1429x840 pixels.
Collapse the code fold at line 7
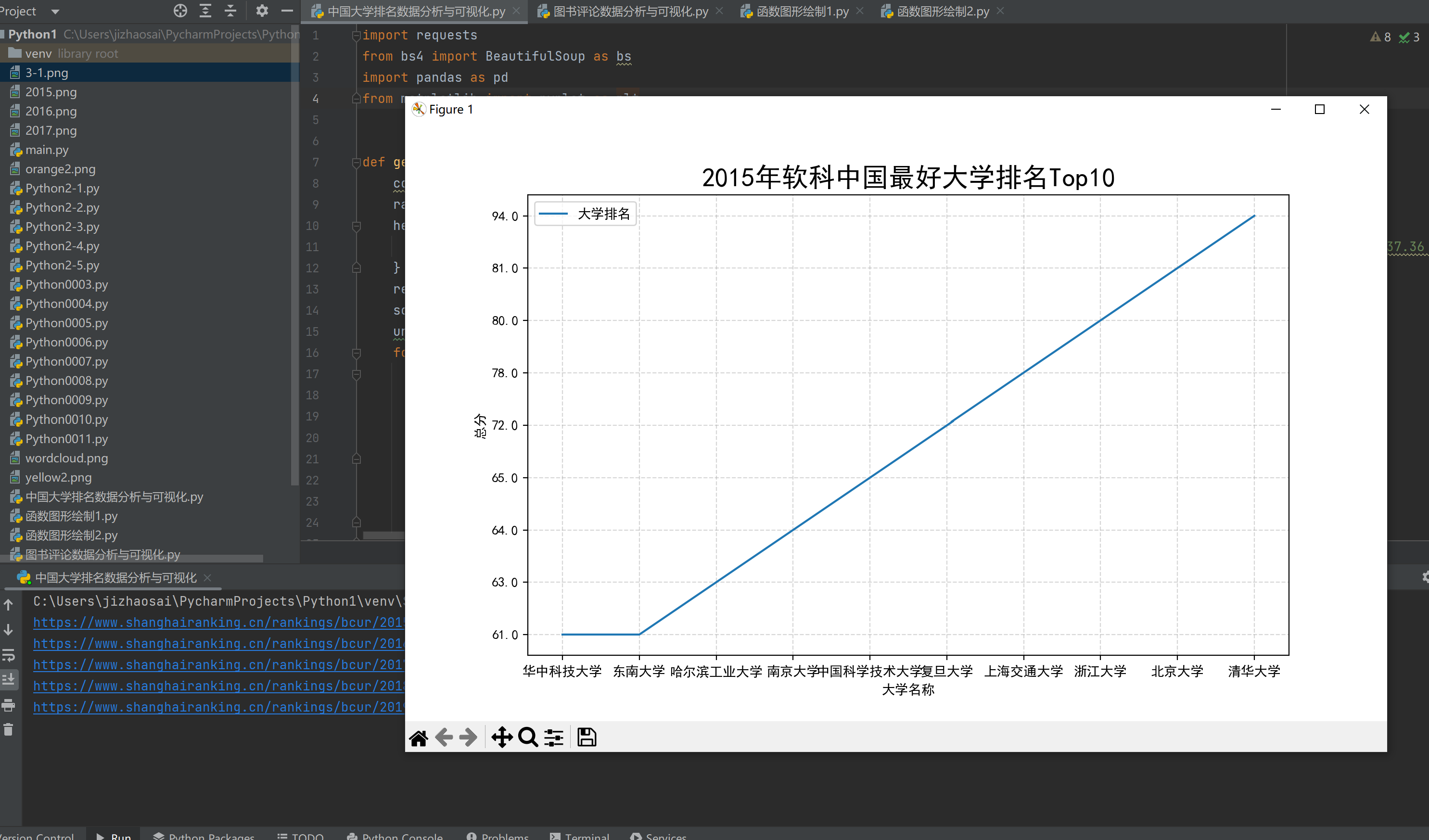point(356,163)
